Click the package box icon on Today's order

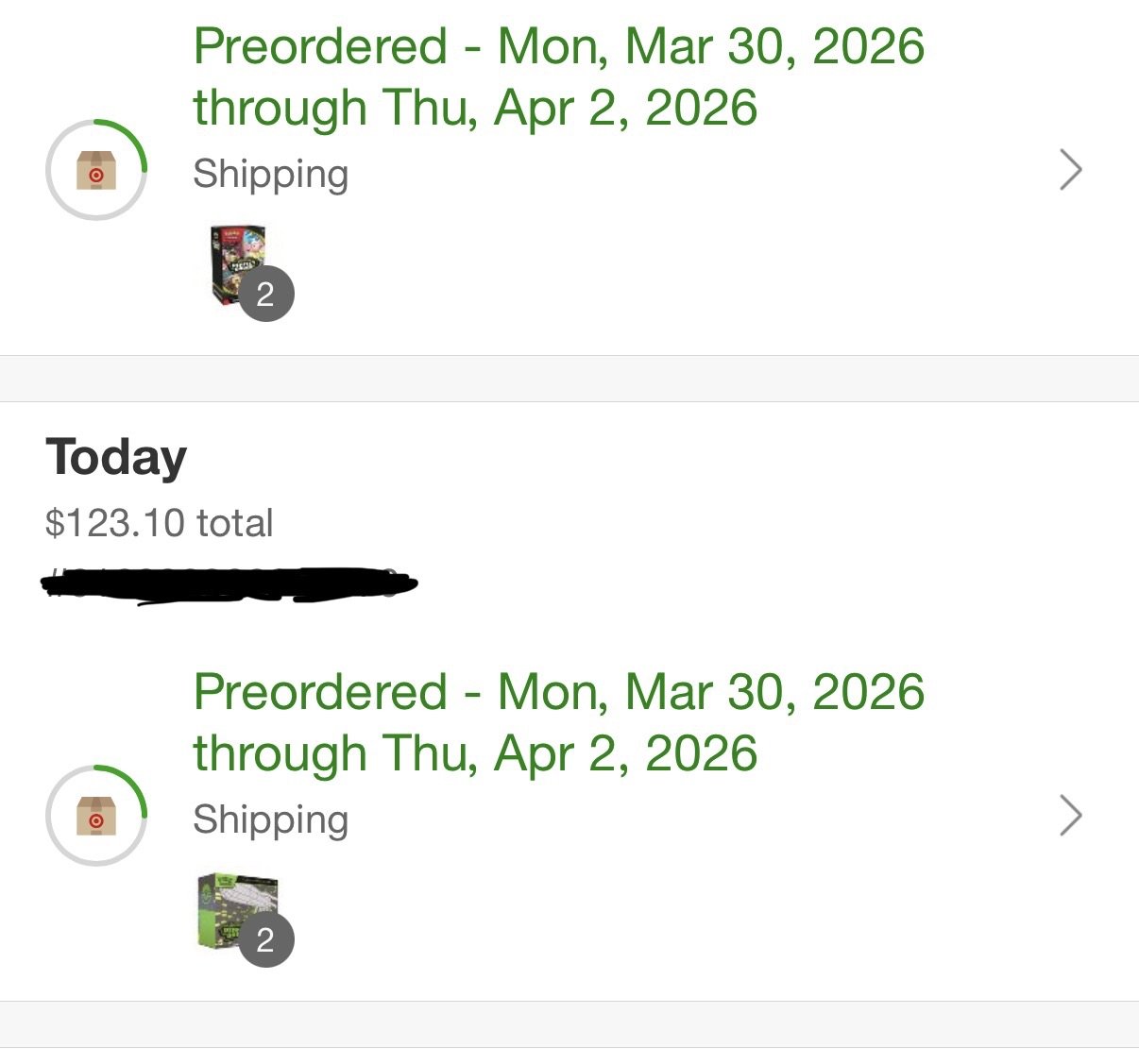coord(95,818)
